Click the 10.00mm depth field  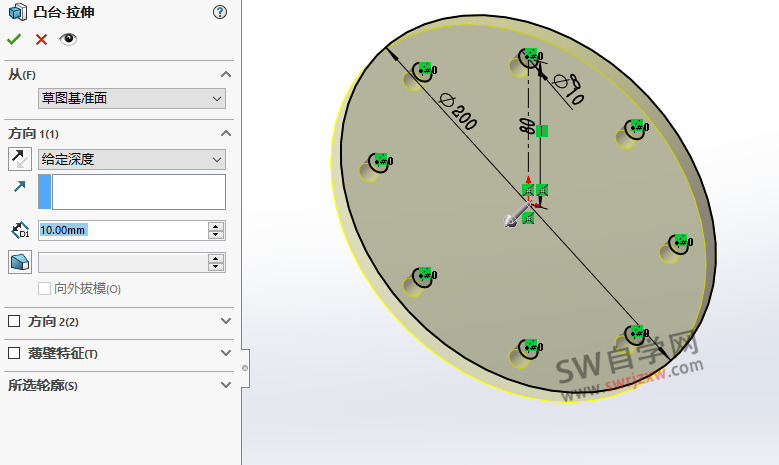coord(123,230)
